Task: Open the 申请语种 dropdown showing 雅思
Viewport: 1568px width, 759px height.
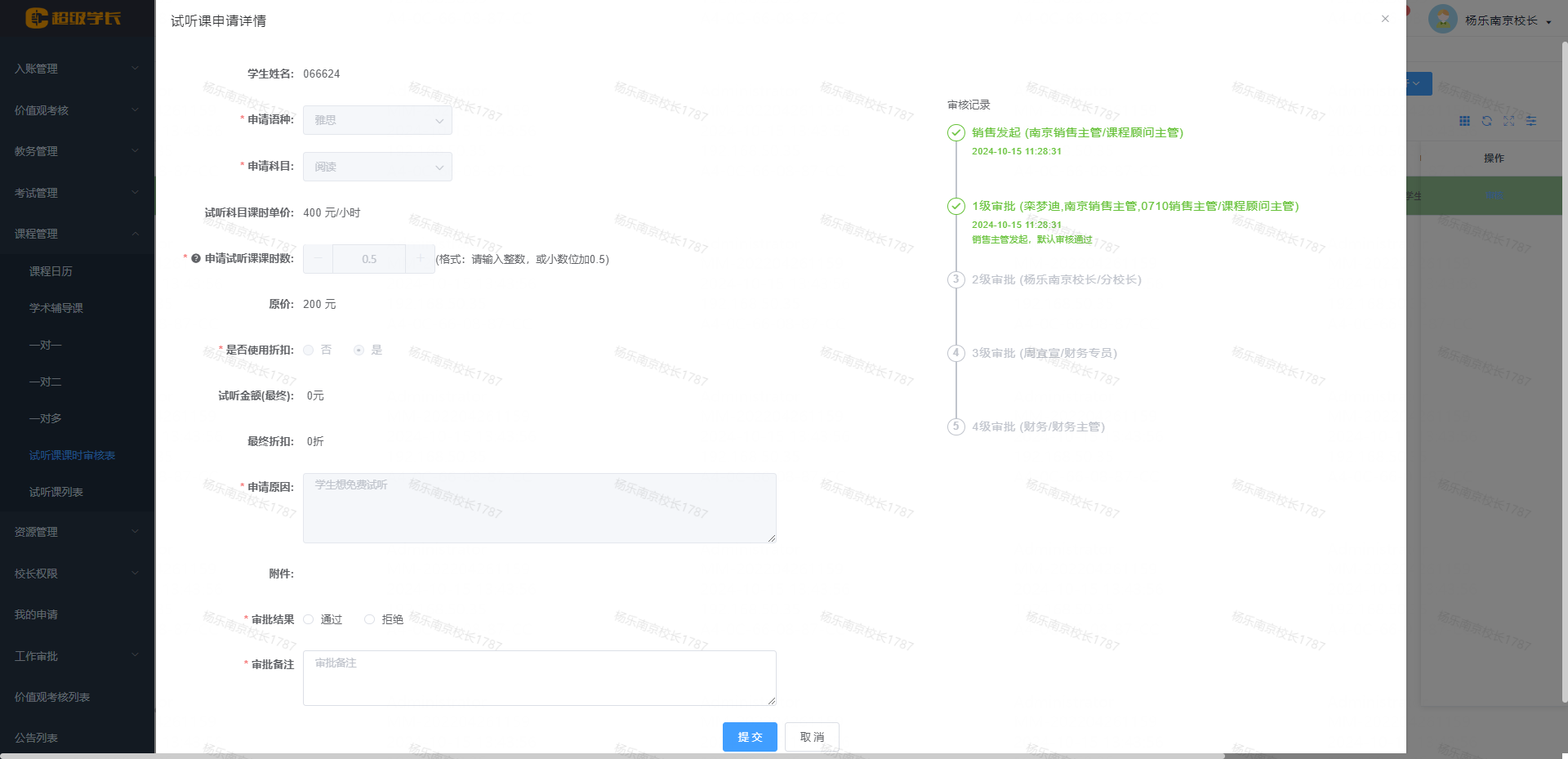Action: 376,120
